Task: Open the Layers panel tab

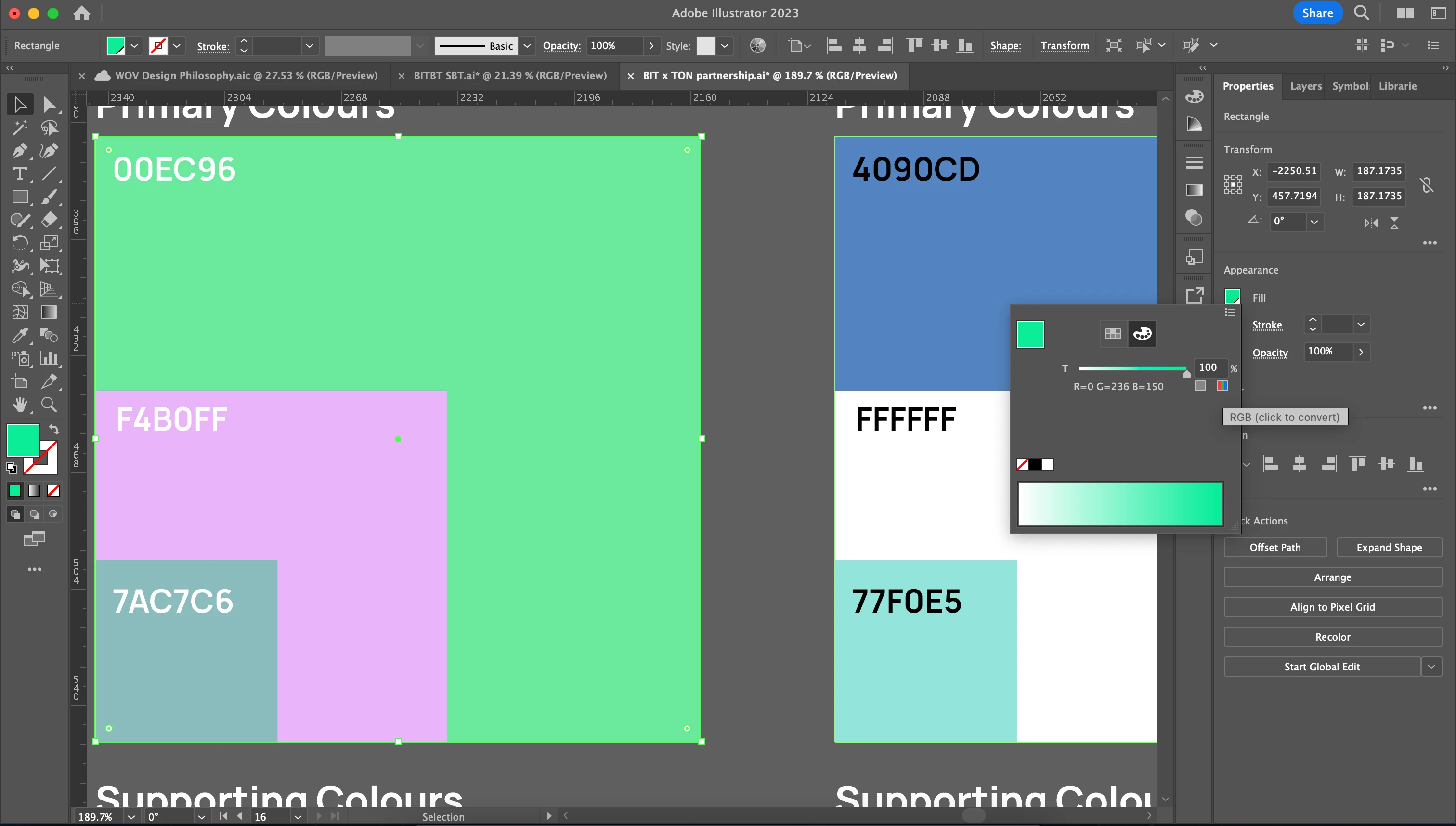Action: pos(1305,86)
